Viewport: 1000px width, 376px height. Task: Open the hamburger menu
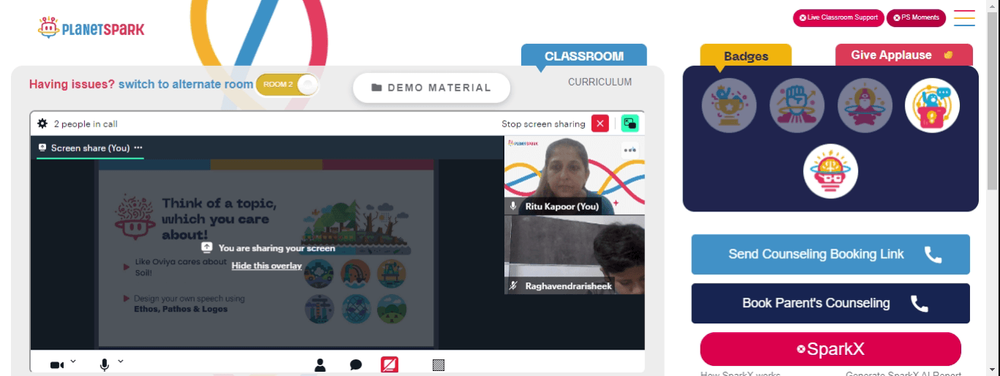pos(964,18)
